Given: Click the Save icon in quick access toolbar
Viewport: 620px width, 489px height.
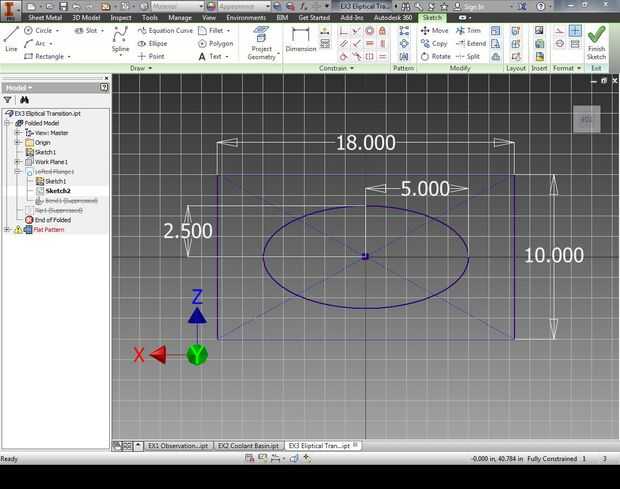Looking at the screenshot, I should click(63, 6).
